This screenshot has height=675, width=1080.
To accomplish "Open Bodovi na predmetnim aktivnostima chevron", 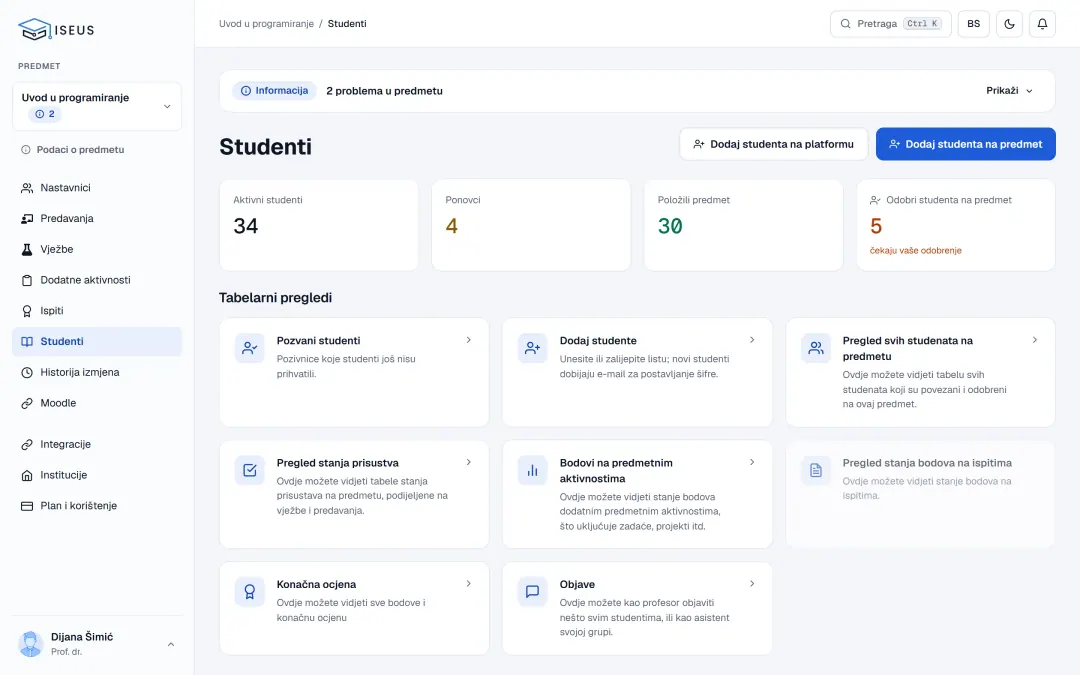I will (752, 462).
